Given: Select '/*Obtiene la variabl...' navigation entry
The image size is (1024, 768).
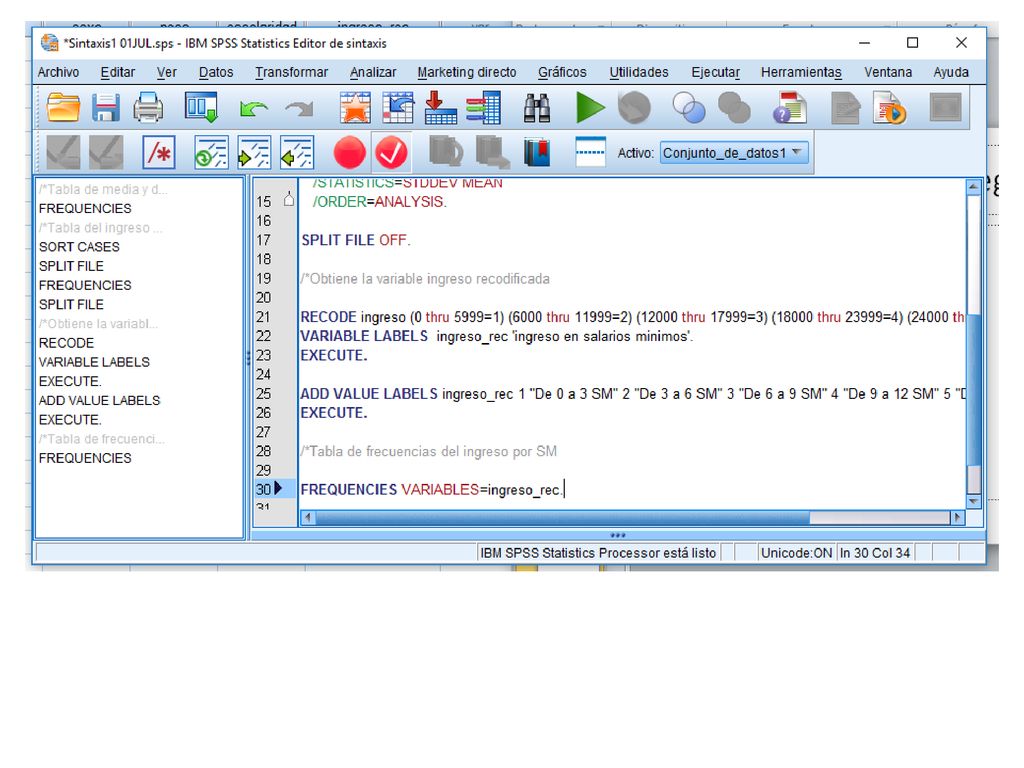Looking at the screenshot, I should click(x=98, y=324).
